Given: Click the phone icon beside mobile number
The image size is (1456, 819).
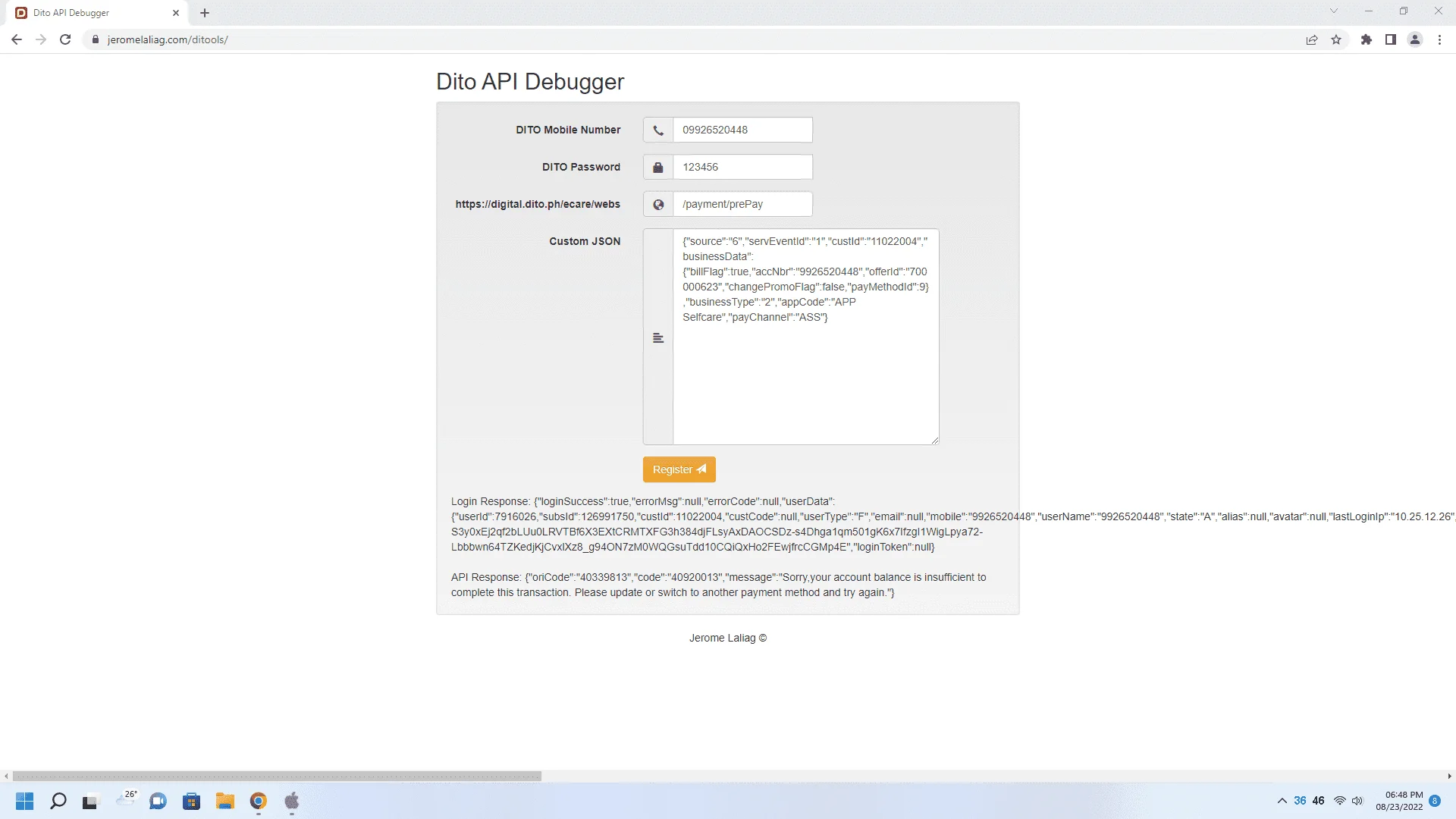Looking at the screenshot, I should coord(658,130).
